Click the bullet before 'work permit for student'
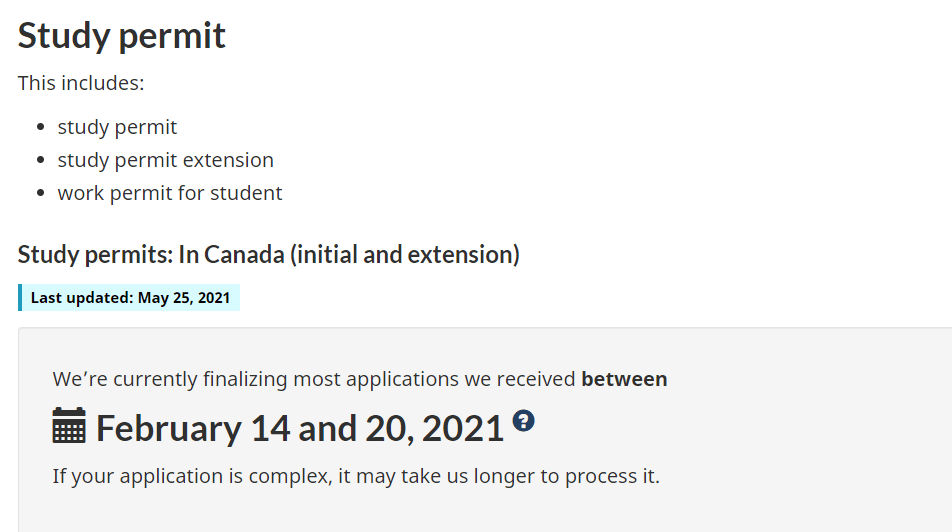This screenshot has width=952, height=532. (x=41, y=194)
